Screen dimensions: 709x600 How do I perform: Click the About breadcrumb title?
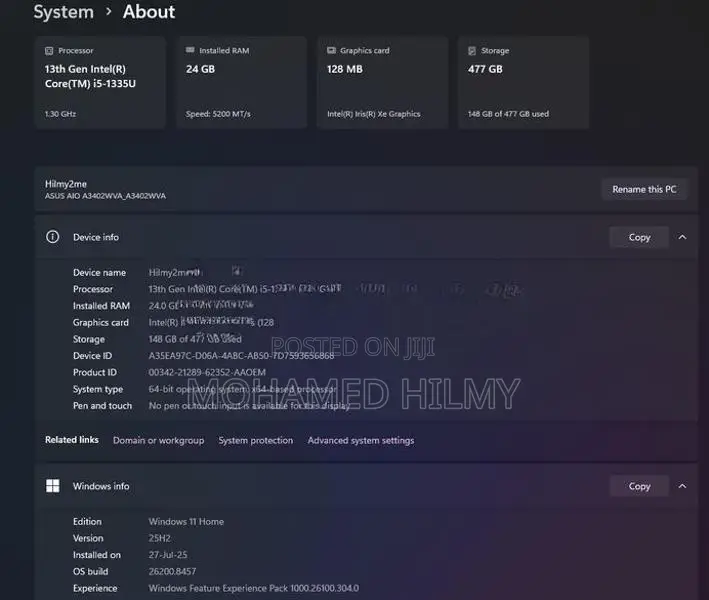(149, 12)
